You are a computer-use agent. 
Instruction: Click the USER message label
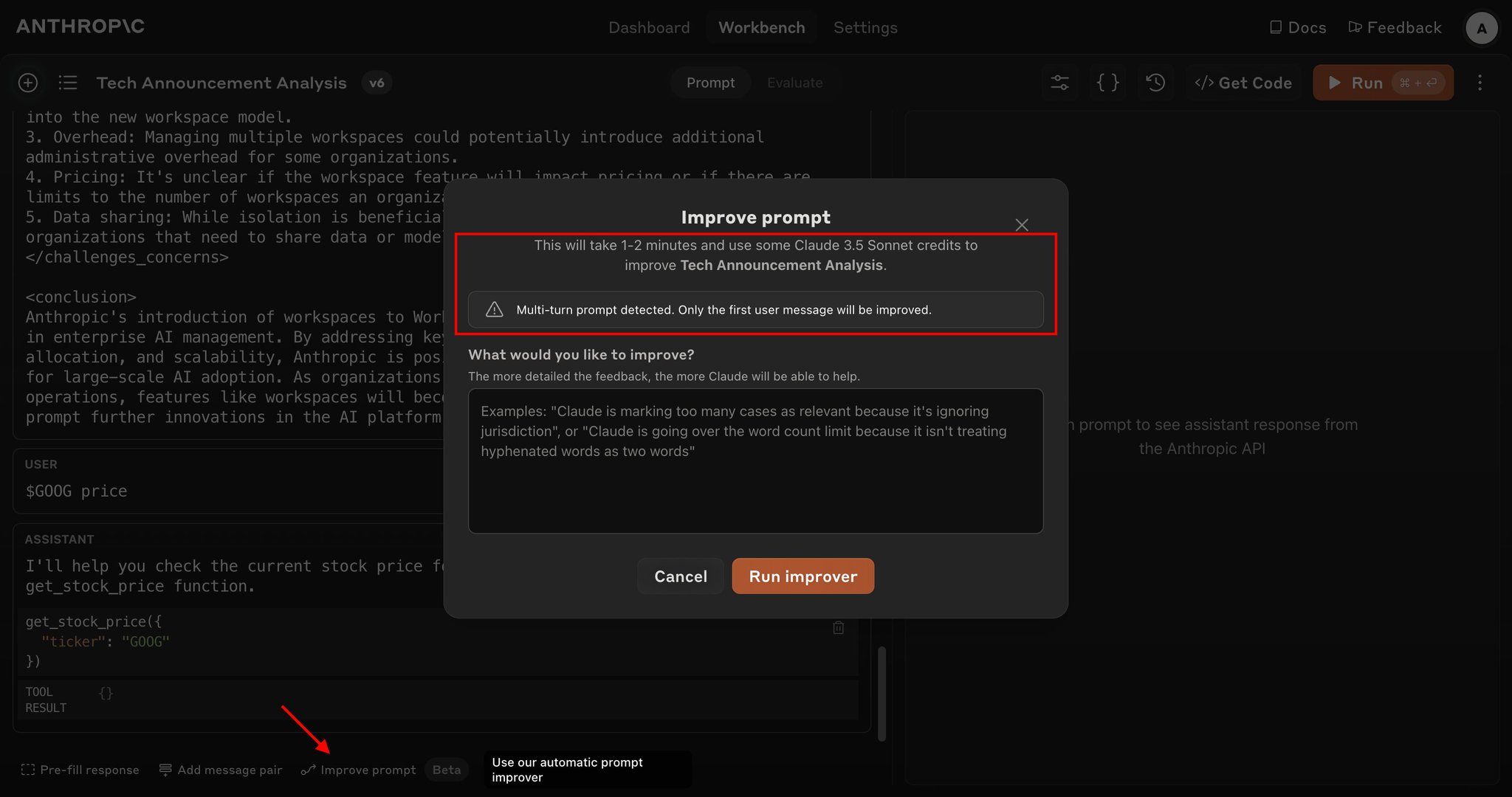(x=41, y=464)
